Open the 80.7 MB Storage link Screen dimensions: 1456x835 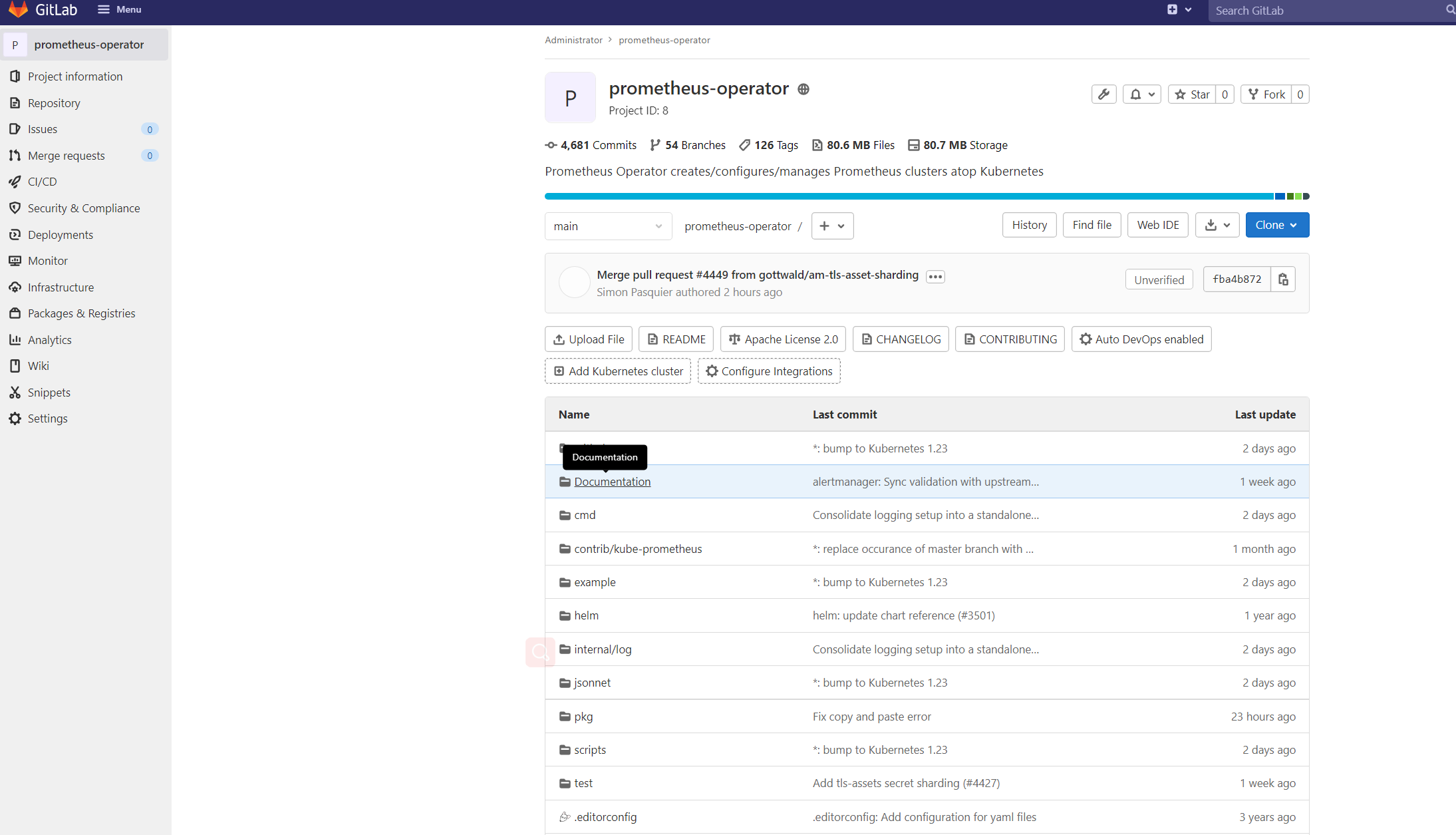958,145
